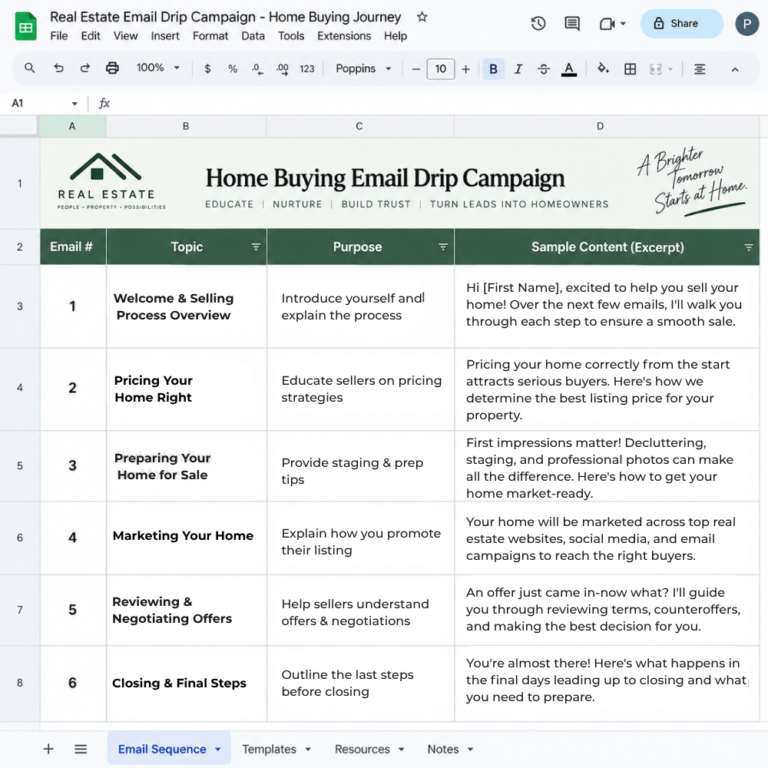Image resolution: width=768 pixels, height=768 pixels.
Task: Toggle strikethrough formatting
Action: [x=544, y=69]
